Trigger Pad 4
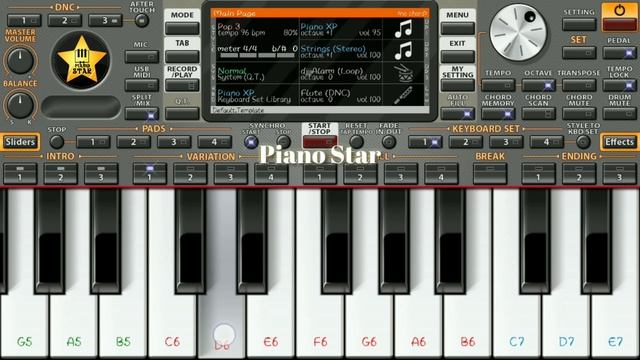 point(214,142)
